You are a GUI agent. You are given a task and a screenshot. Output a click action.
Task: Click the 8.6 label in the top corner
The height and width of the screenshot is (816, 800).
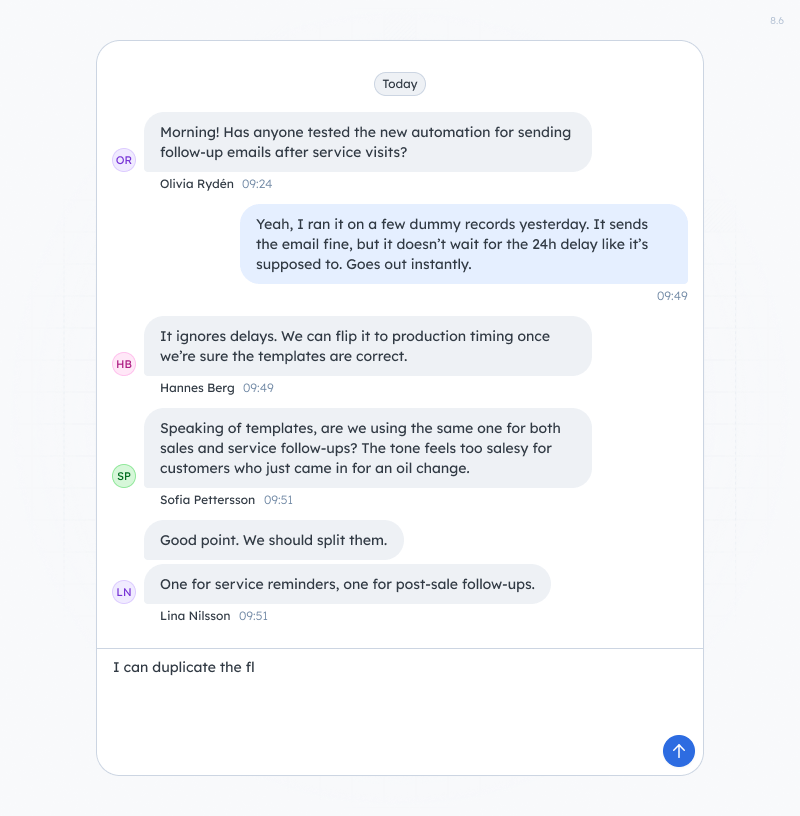coord(775,20)
